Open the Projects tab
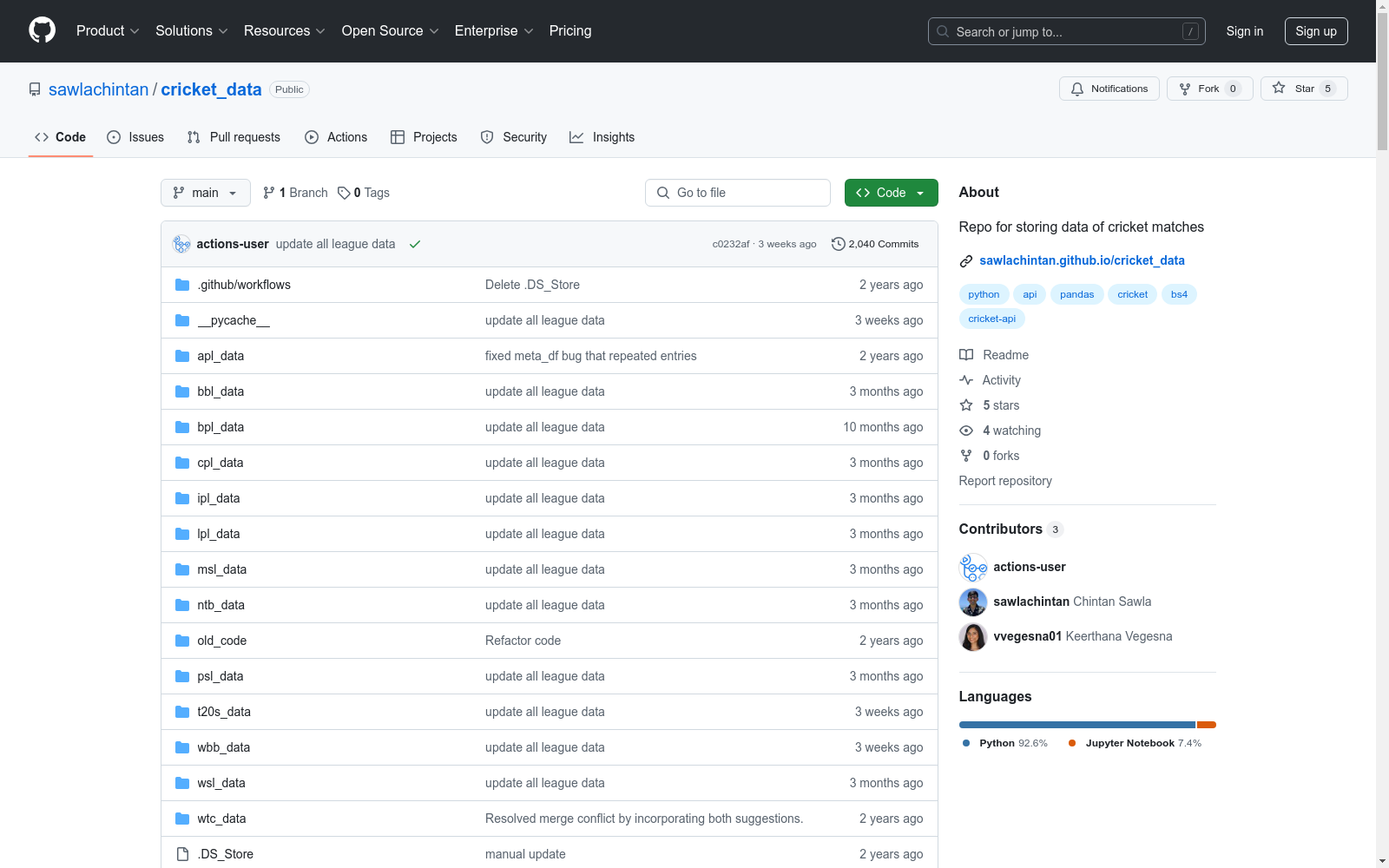The image size is (1389, 868). pos(424,137)
